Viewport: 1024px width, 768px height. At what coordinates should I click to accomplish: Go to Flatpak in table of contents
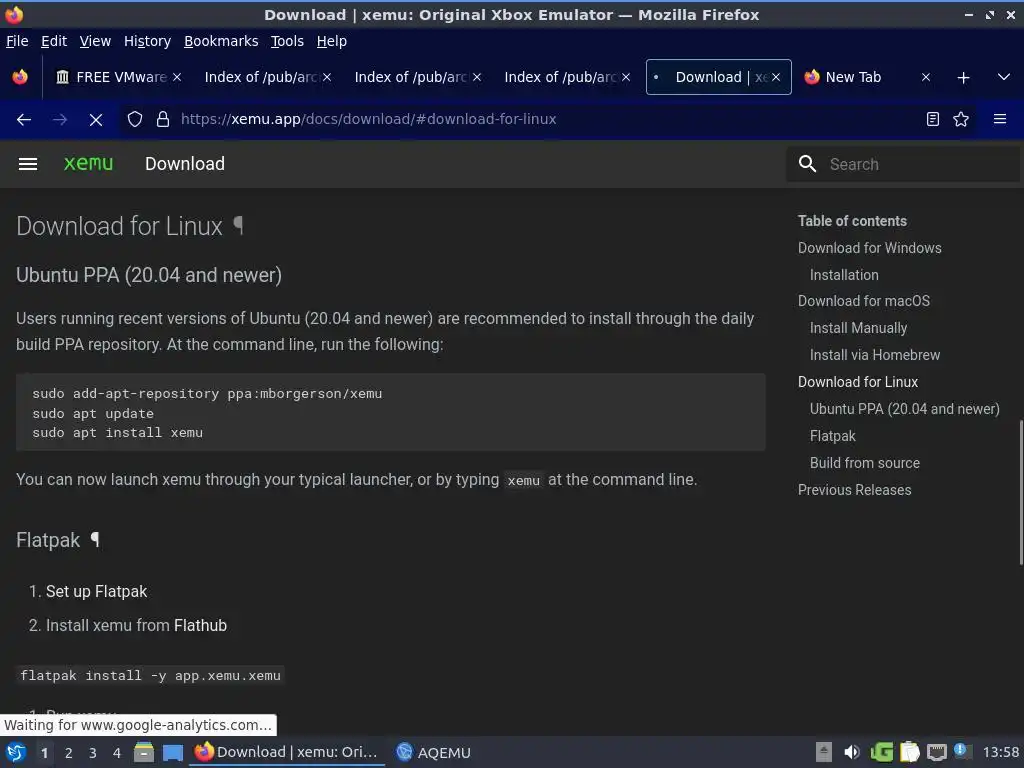pos(832,436)
